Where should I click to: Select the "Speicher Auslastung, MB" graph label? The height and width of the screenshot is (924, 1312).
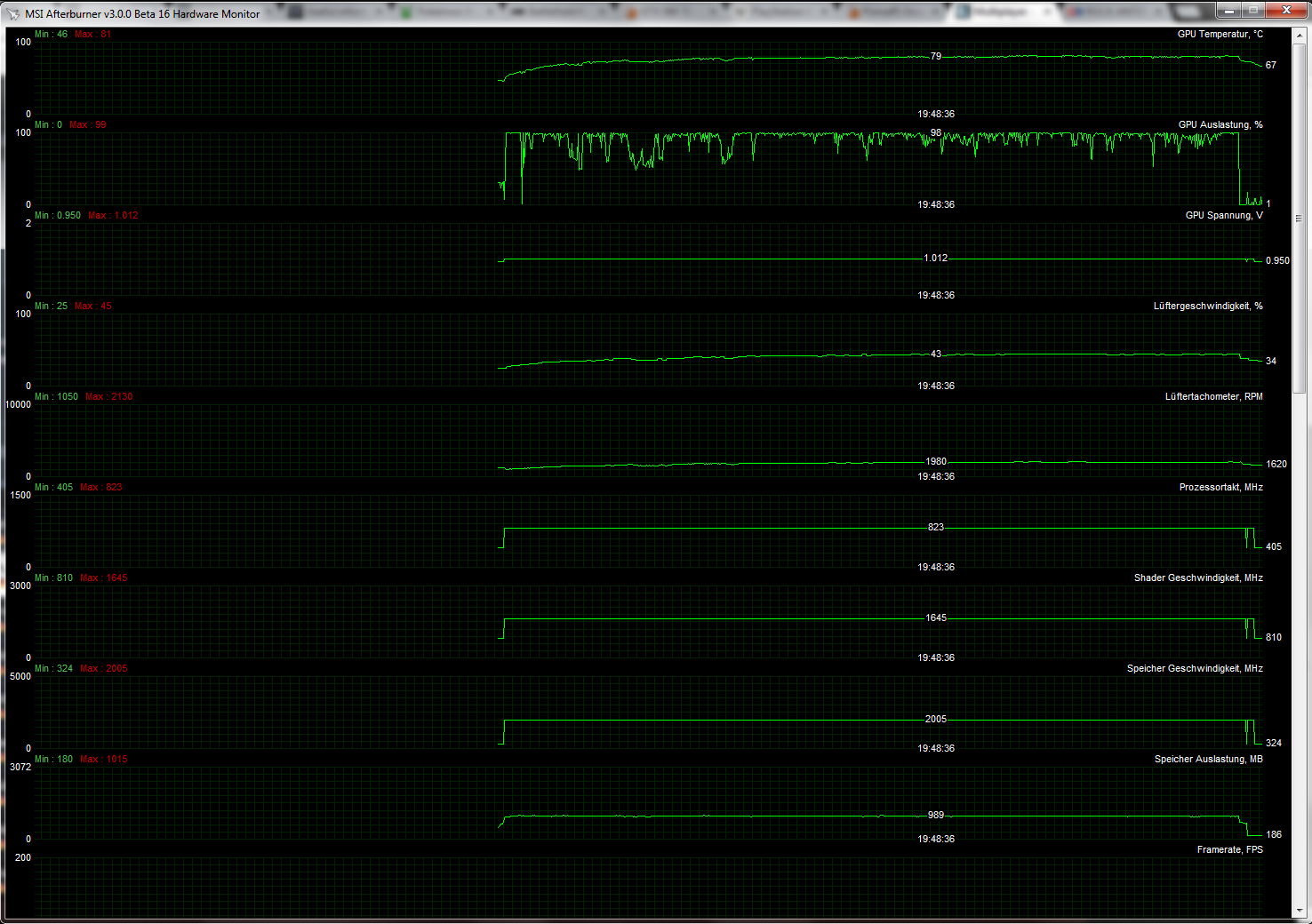tap(1208, 759)
